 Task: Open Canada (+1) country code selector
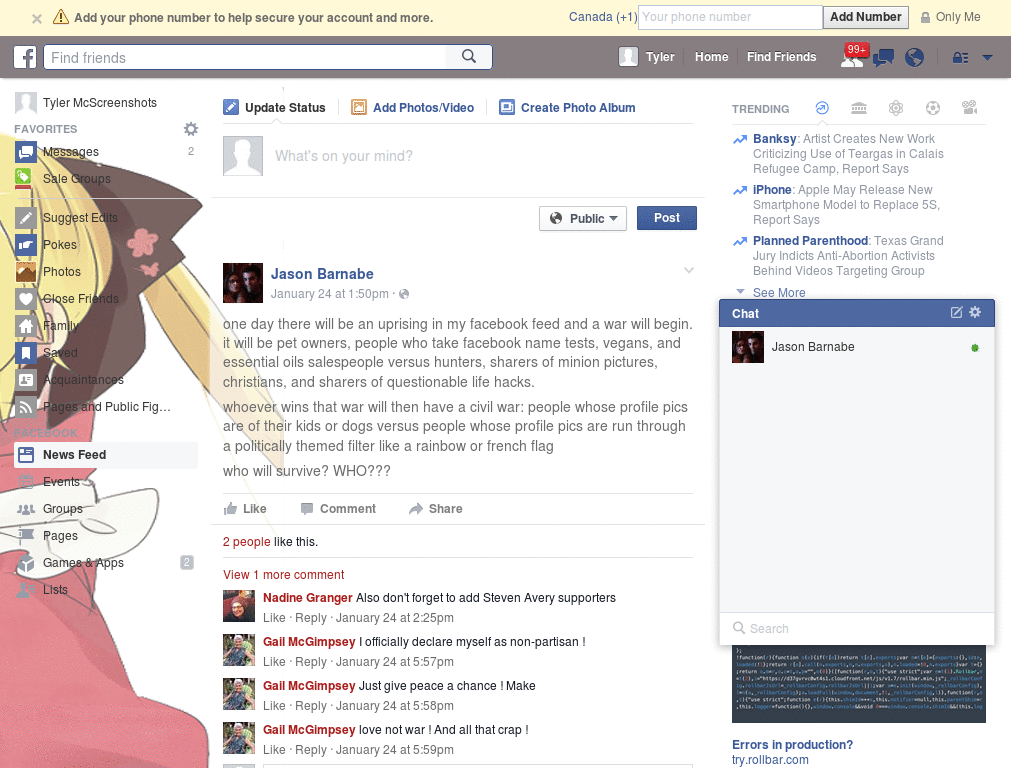602,17
